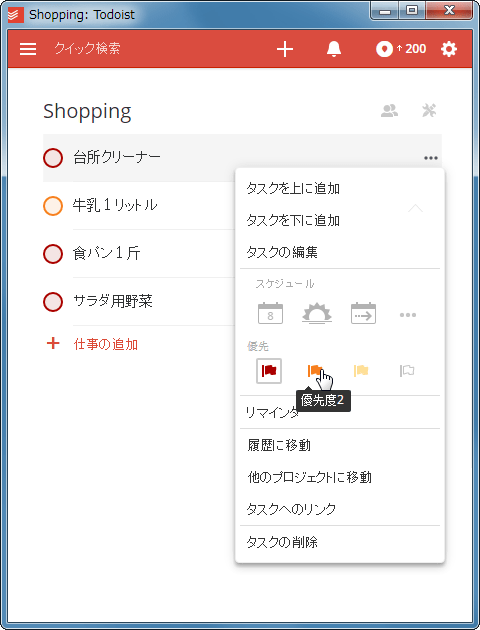The width and height of the screenshot is (480, 630).
Task: Schedule the task for today with calendar icon
Action: pyautogui.click(x=270, y=313)
